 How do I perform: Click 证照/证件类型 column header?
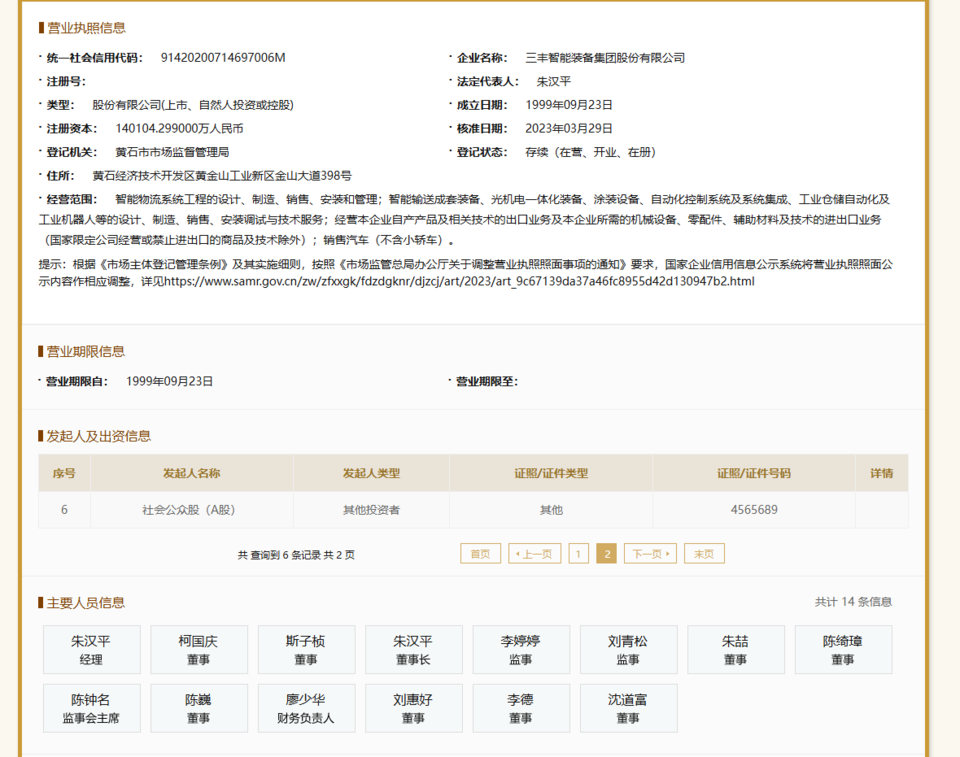(x=551, y=473)
